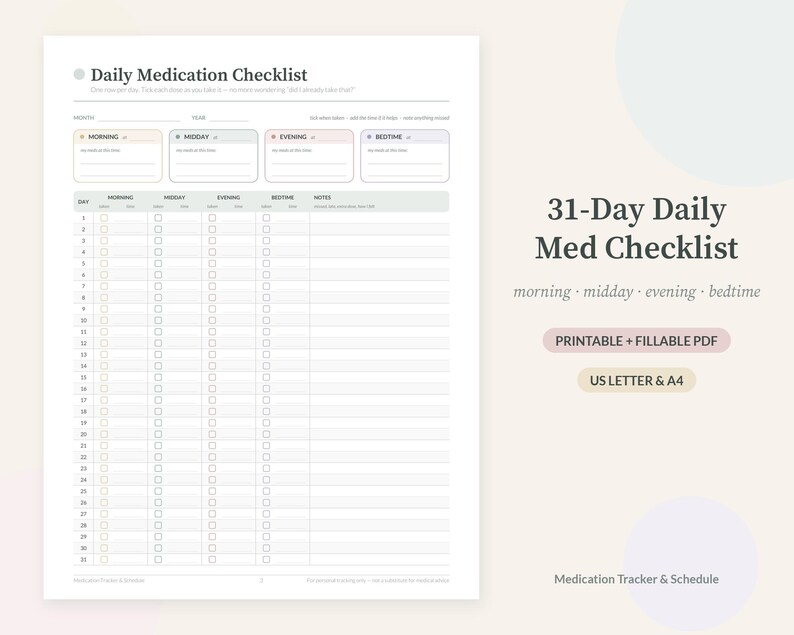Click the Morning card's first meds line

(117, 161)
